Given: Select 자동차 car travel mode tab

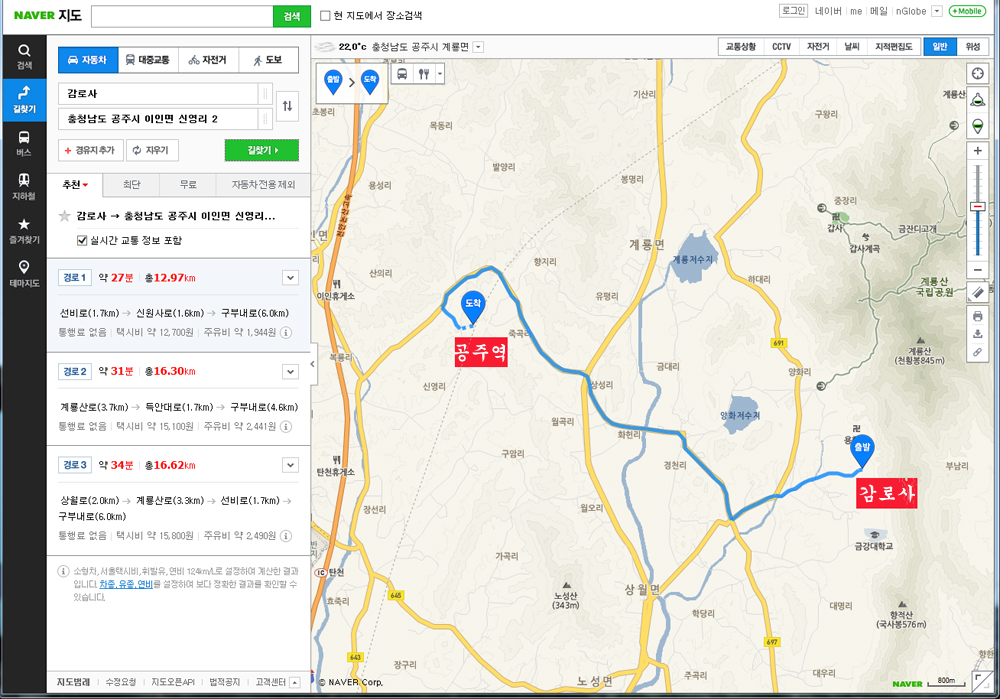Looking at the screenshot, I should 87,60.
